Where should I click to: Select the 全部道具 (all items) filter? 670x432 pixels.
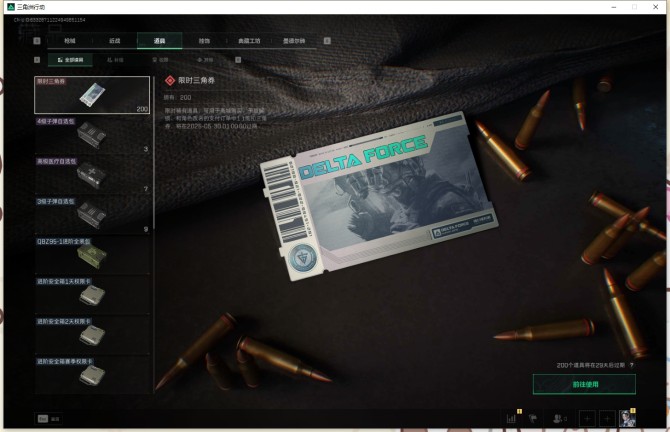coord(71,60)
